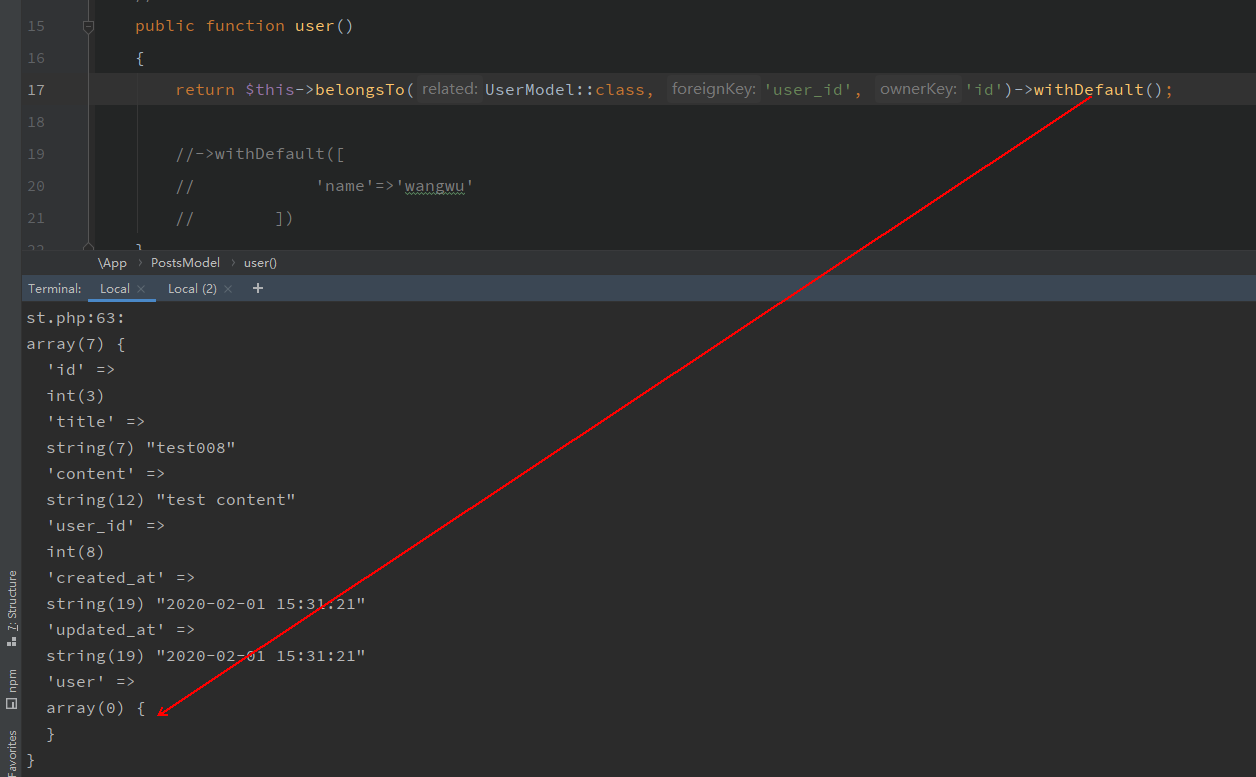Click the user() breadcrumb item
1256x777 pixels.
click(x=260, y=263)
